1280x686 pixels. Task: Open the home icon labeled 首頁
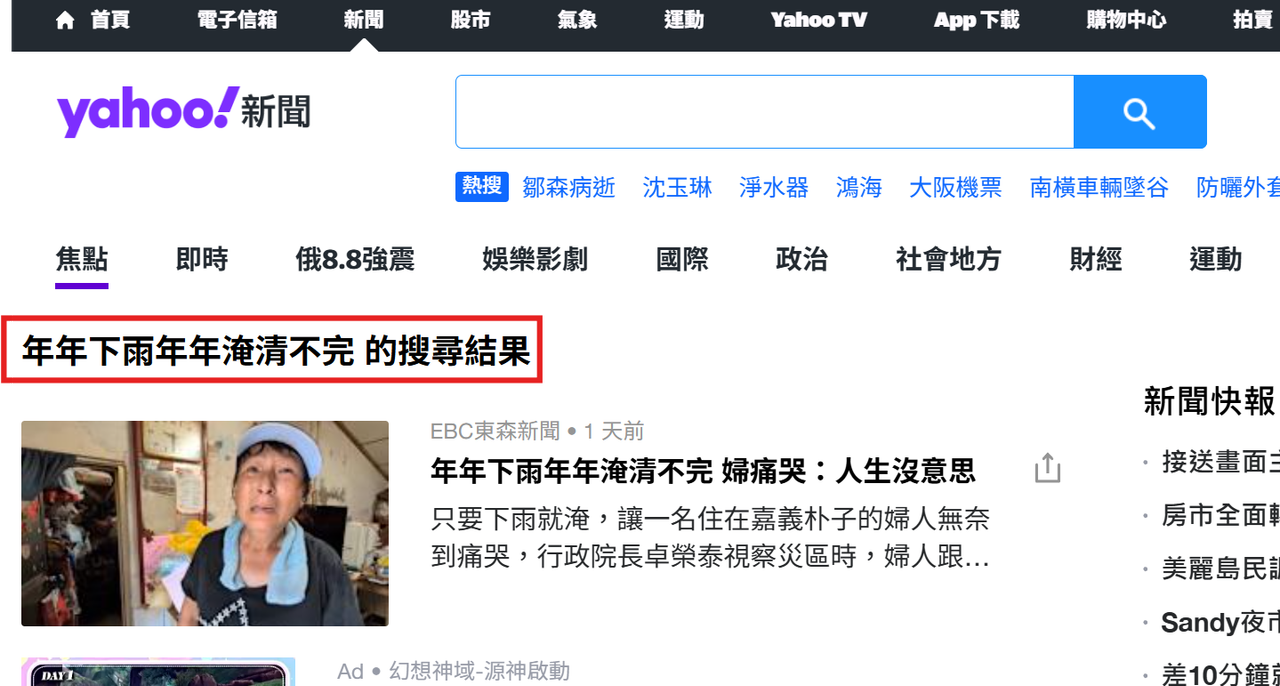pos(92,20)
